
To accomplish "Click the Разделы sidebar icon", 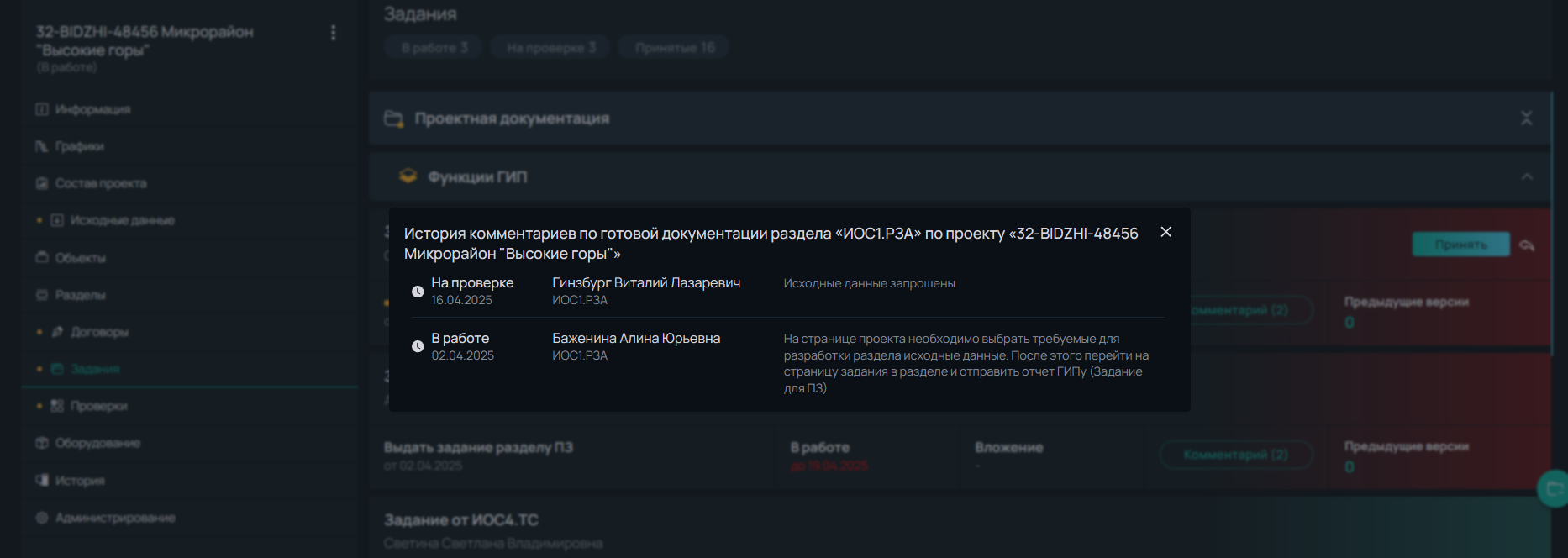I will coord(42,295).
